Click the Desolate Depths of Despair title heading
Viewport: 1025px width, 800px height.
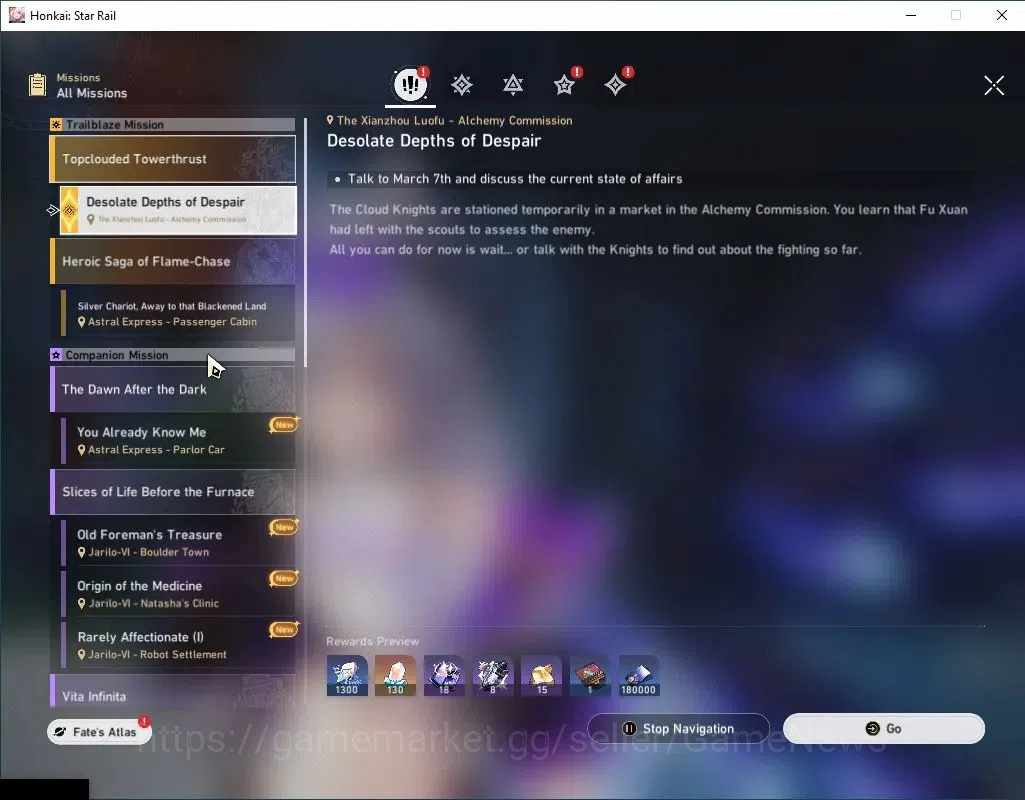434,141
